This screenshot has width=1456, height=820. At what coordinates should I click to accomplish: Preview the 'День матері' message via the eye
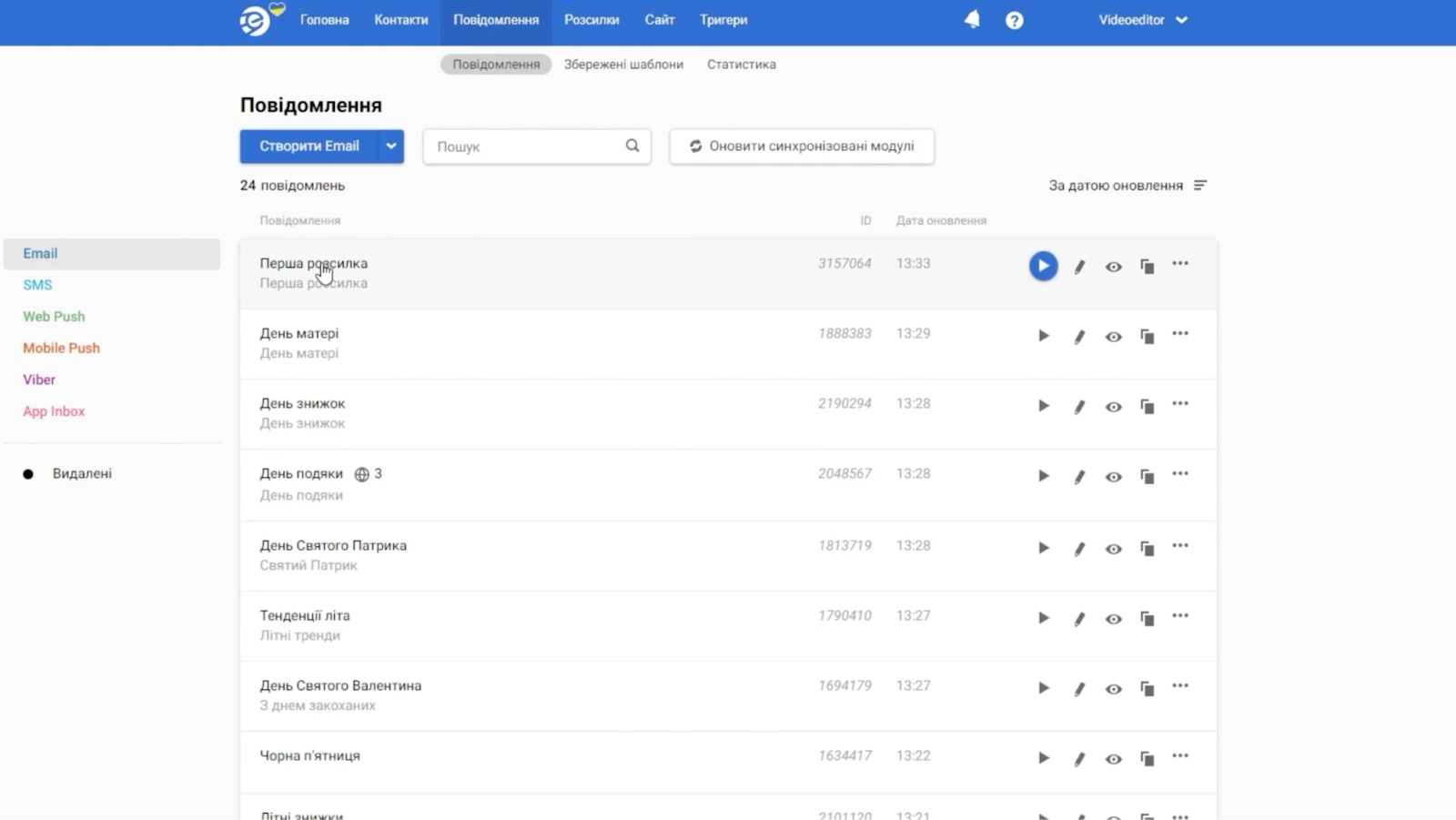pyautogui.click(x=1113, y=337)
